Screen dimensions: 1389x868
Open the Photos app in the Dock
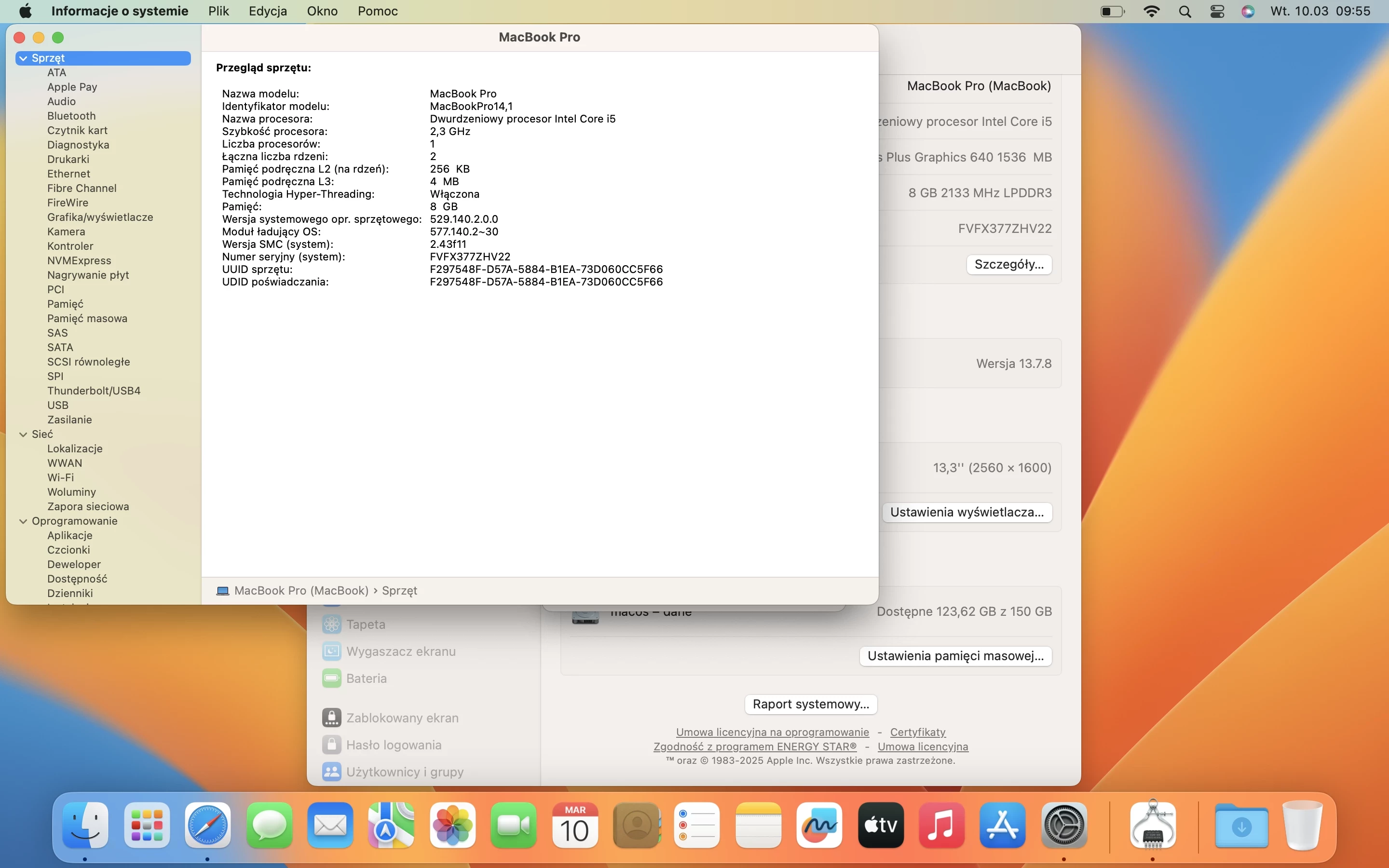coord(452,825)
